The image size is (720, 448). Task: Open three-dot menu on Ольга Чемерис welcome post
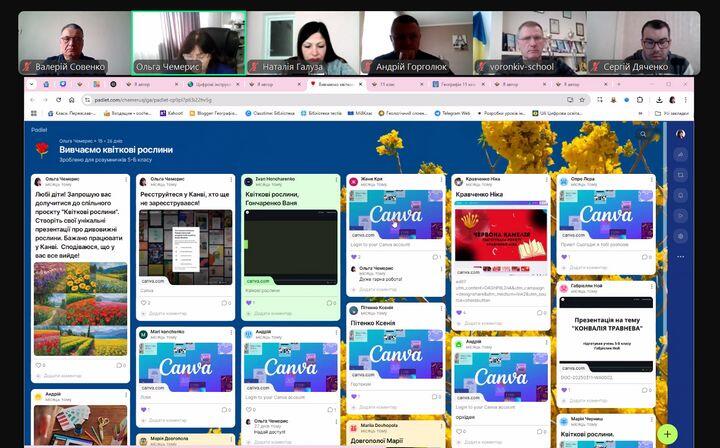click(x=126, y=179)
